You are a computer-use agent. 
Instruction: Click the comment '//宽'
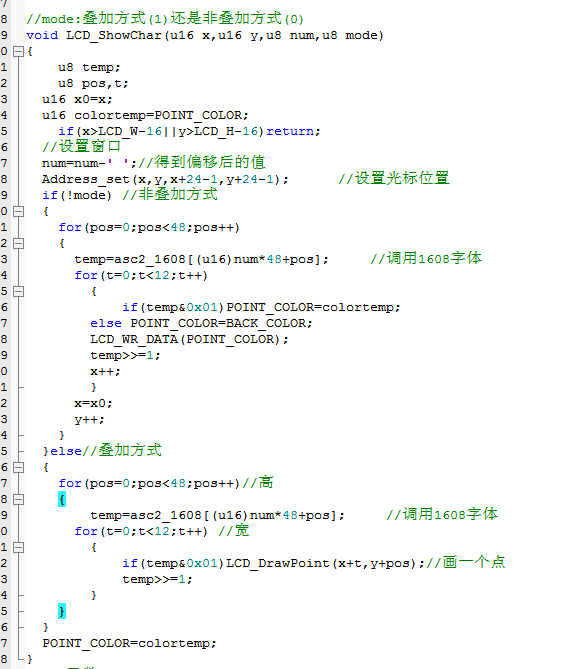[234, 530]
